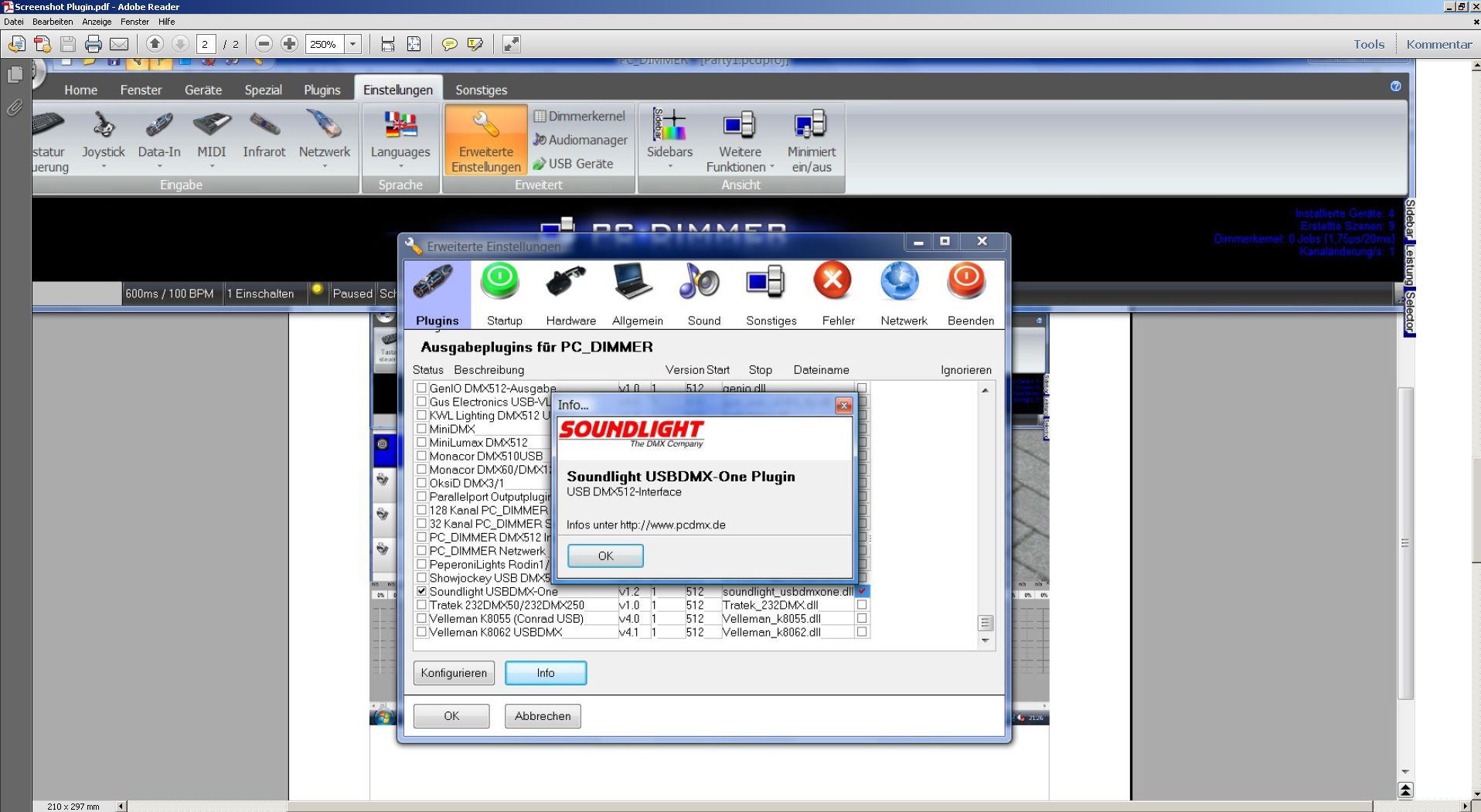This screenshot has width=1481, height=812.
Task: Expand the Languages dropdown in ribbon
Action: coord(400,166)
